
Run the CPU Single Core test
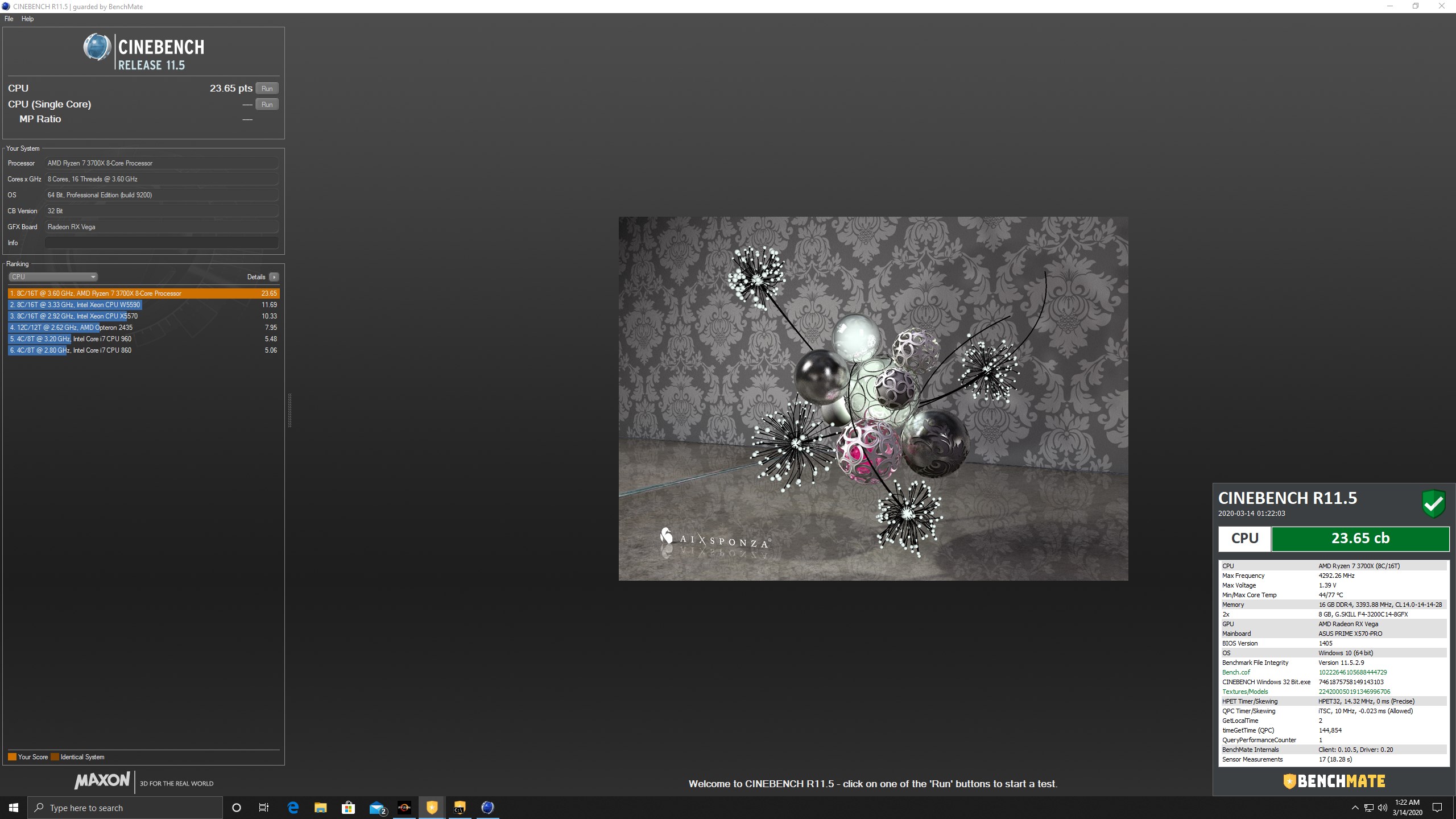pyautogui.click(x=267, y=104)
